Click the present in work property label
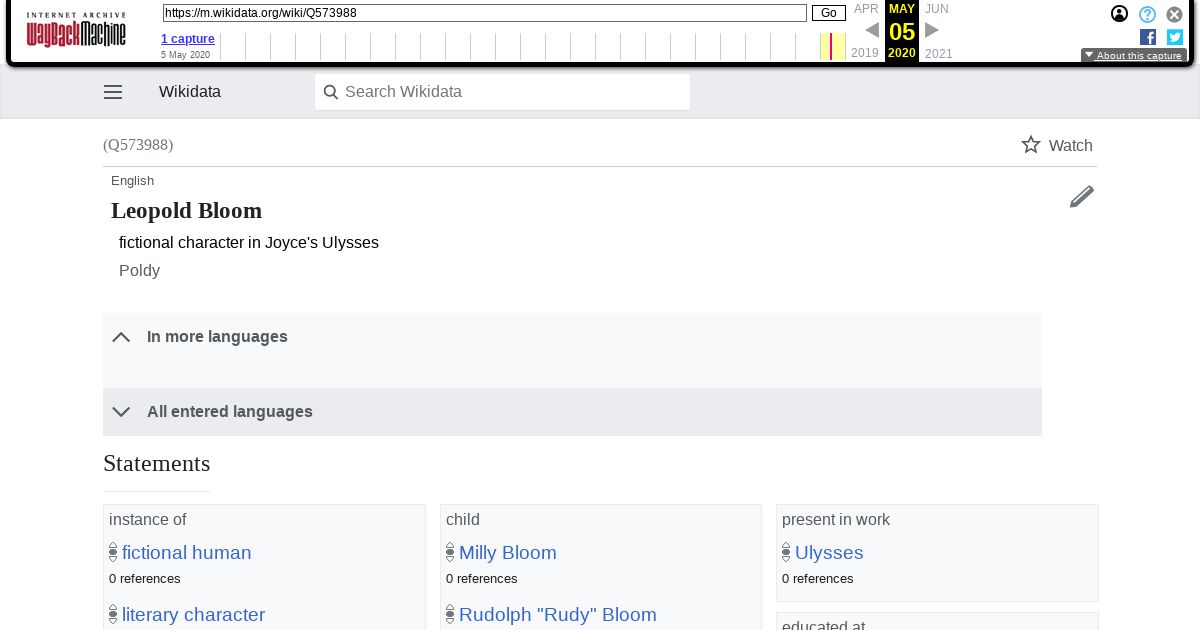 coord(836,520)
